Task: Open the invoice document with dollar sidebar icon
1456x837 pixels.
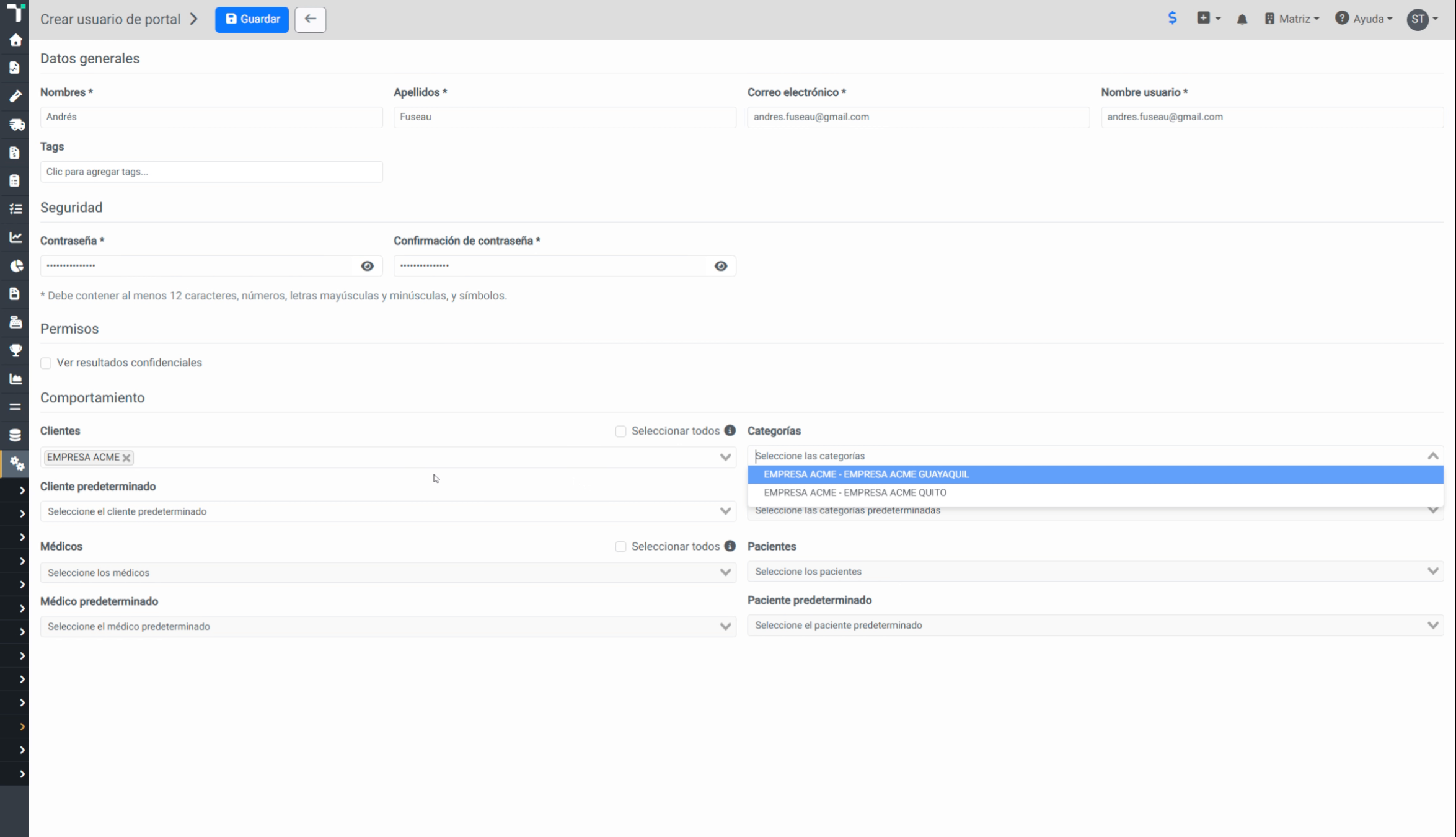Action: coord(15,153)
